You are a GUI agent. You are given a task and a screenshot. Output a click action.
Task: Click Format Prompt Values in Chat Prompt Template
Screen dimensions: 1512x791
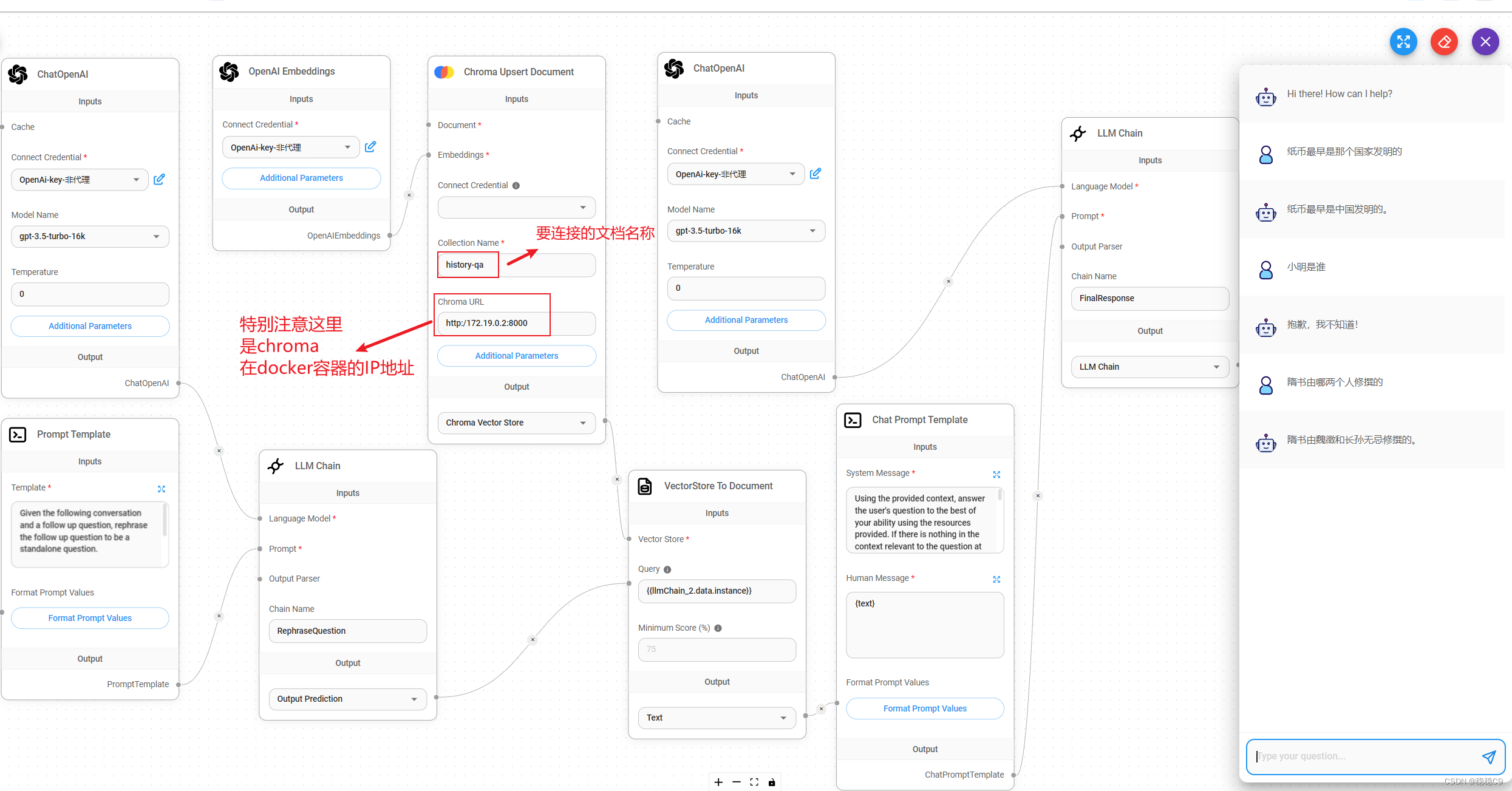coord(924,708)
